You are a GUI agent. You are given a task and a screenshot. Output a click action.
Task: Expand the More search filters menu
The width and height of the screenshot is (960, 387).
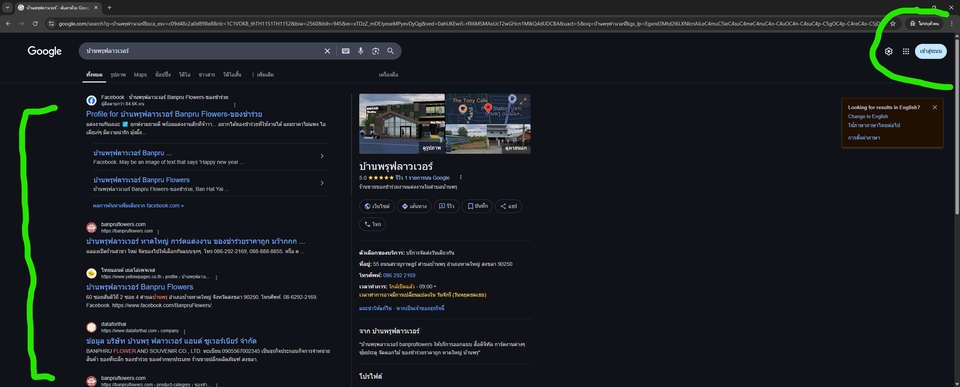tap(263, 75)
